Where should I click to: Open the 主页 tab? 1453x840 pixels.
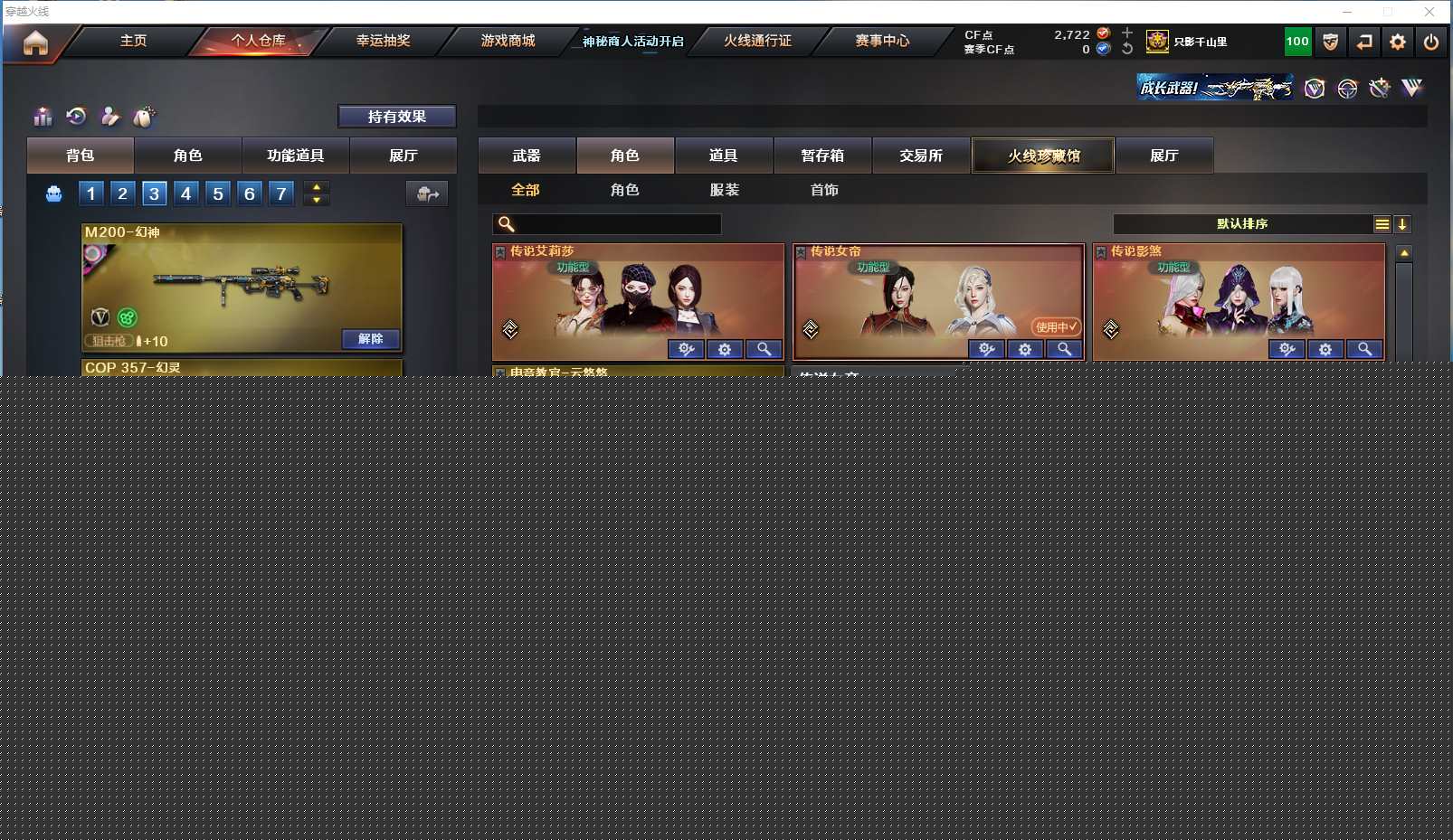coord(134,41)
